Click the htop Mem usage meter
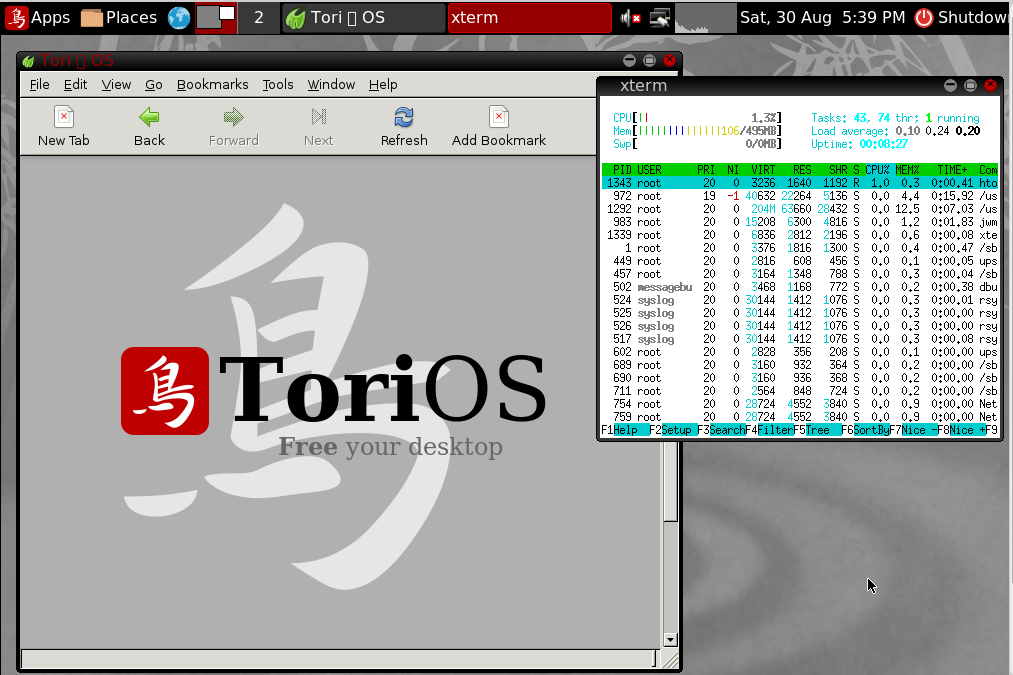Viewport: 1013px width, 675px height. [697, 131]
